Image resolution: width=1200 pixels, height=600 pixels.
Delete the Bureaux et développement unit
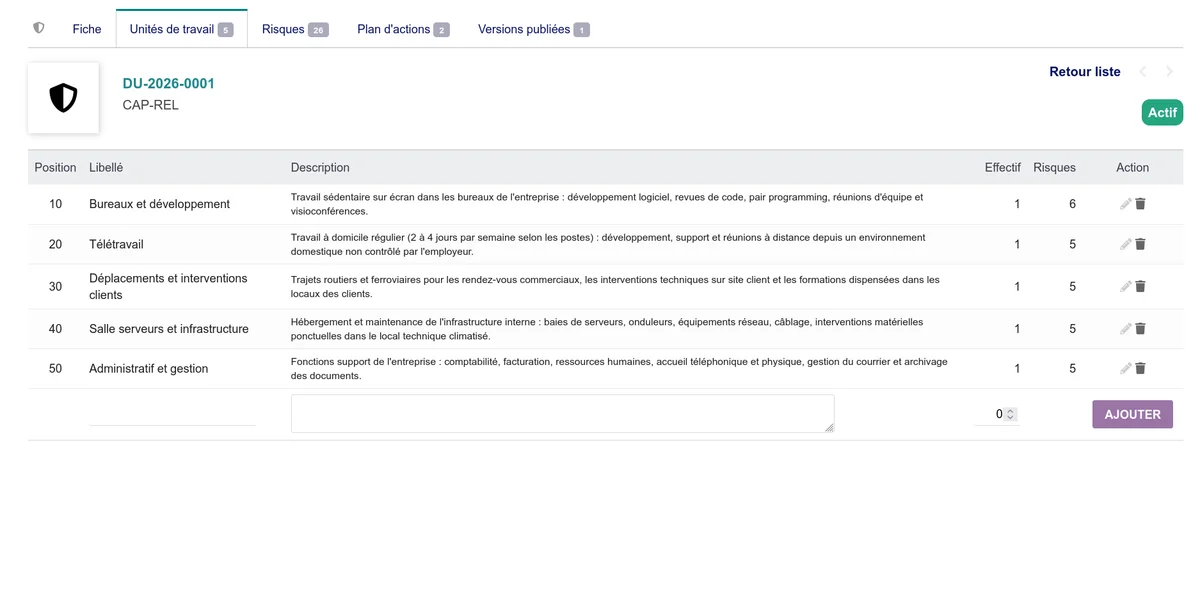point(1140,204)
